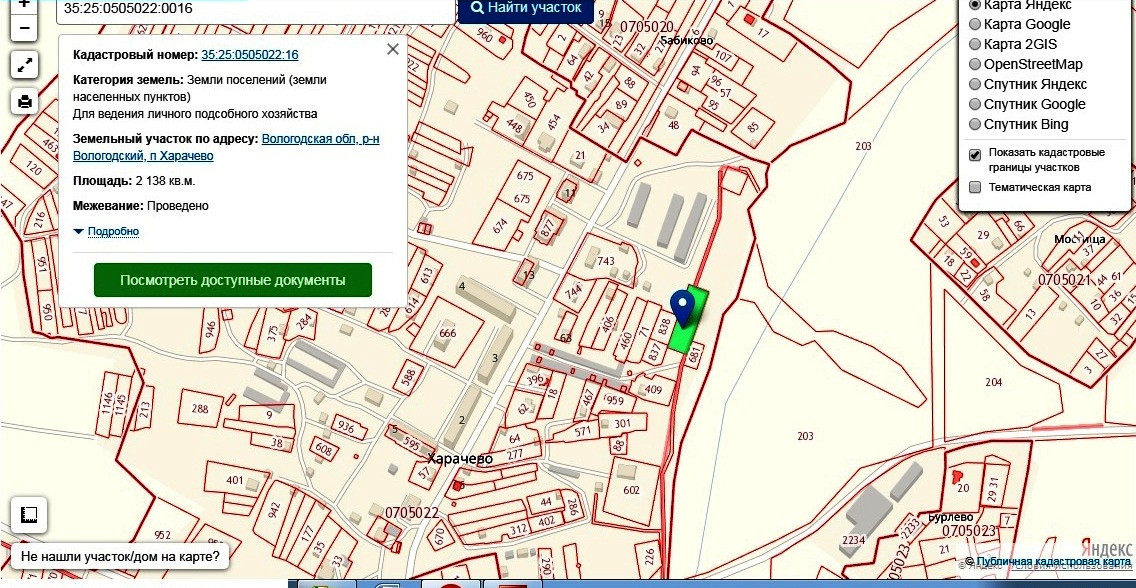Select parcel number 674
The height and width of the screenshot is (588, 1136).
pyautogui.click(x=500, y=226)
